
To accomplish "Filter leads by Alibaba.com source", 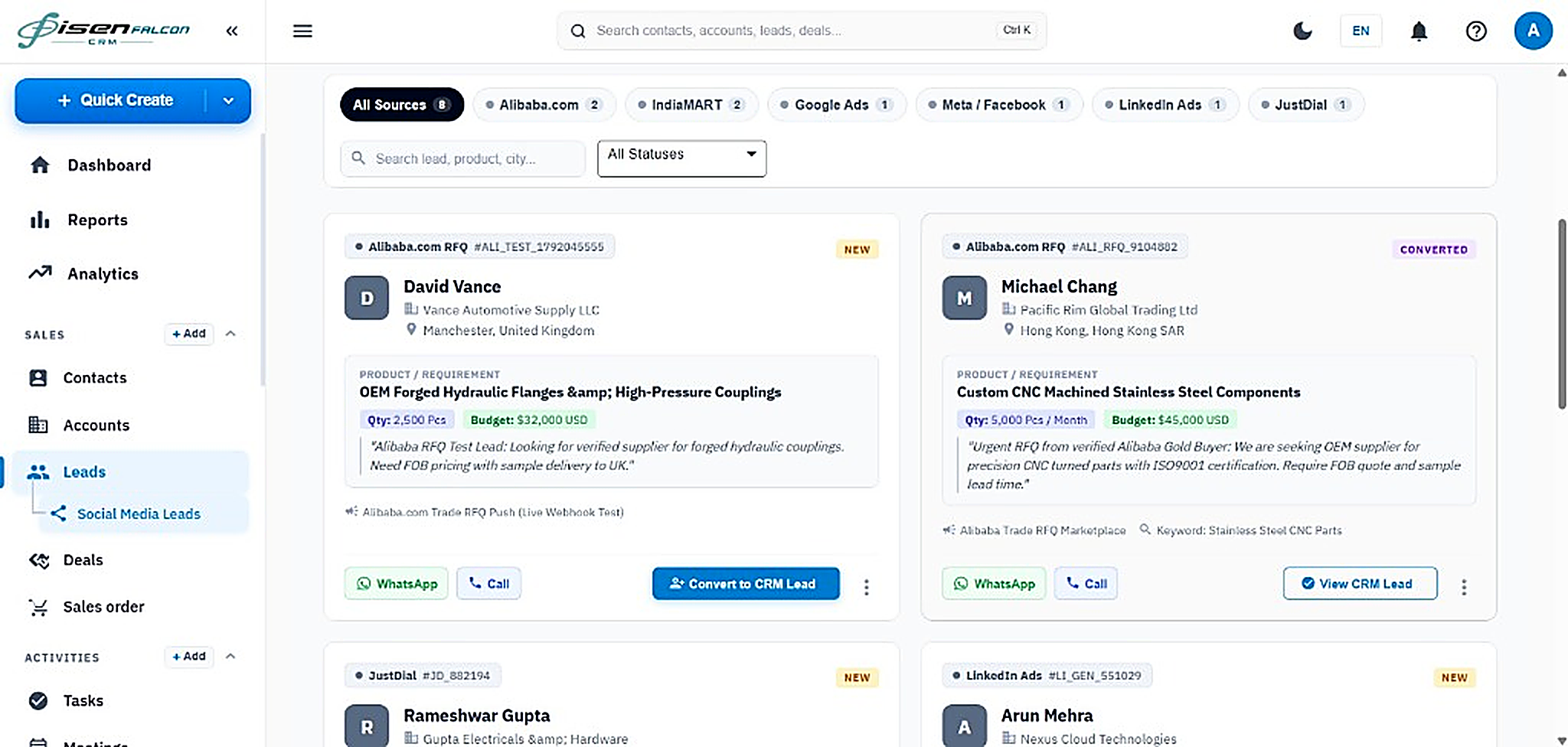I will coord(544,105).
